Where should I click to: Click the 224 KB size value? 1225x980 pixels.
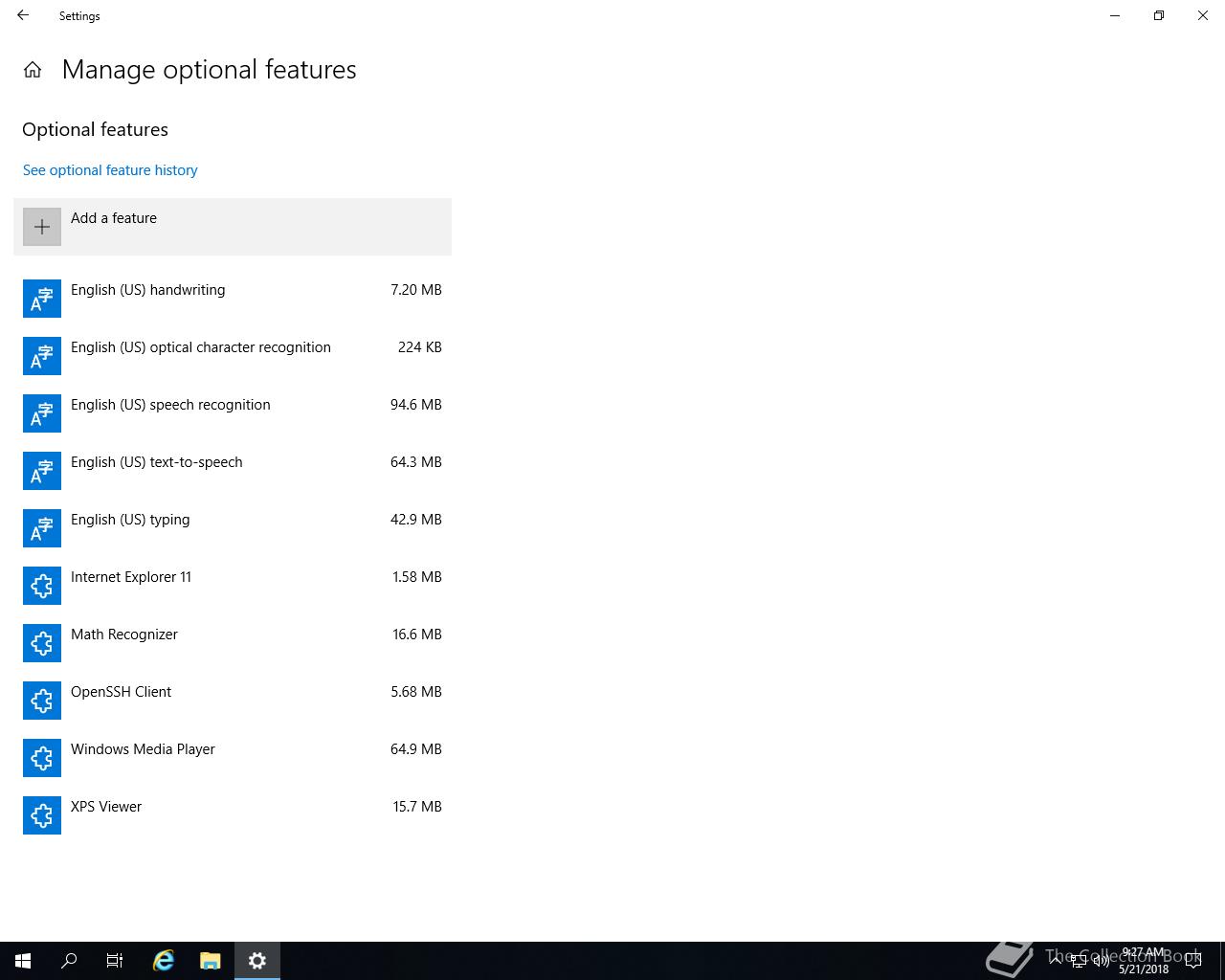(420, 347)
